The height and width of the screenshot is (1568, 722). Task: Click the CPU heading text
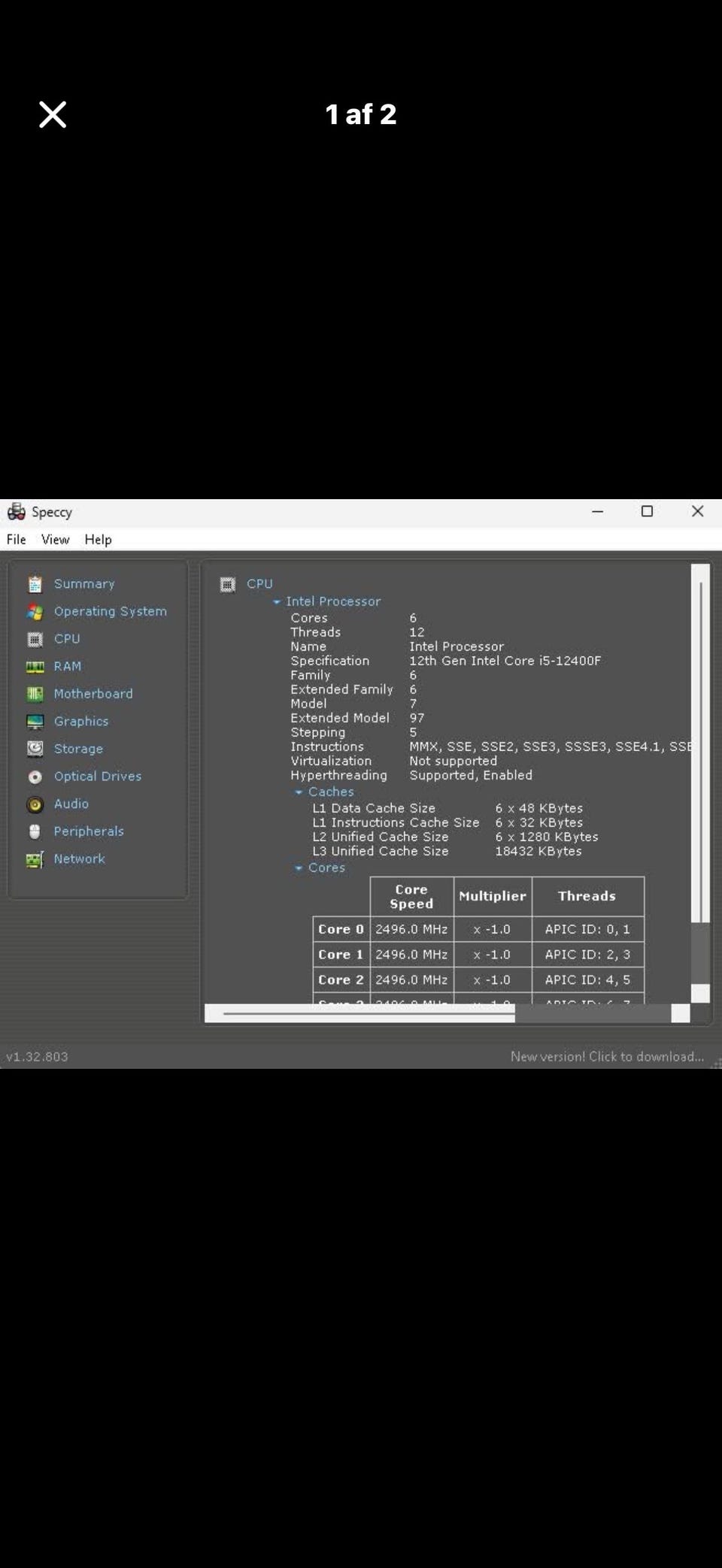pyautogui.click(x=259, y=584)
